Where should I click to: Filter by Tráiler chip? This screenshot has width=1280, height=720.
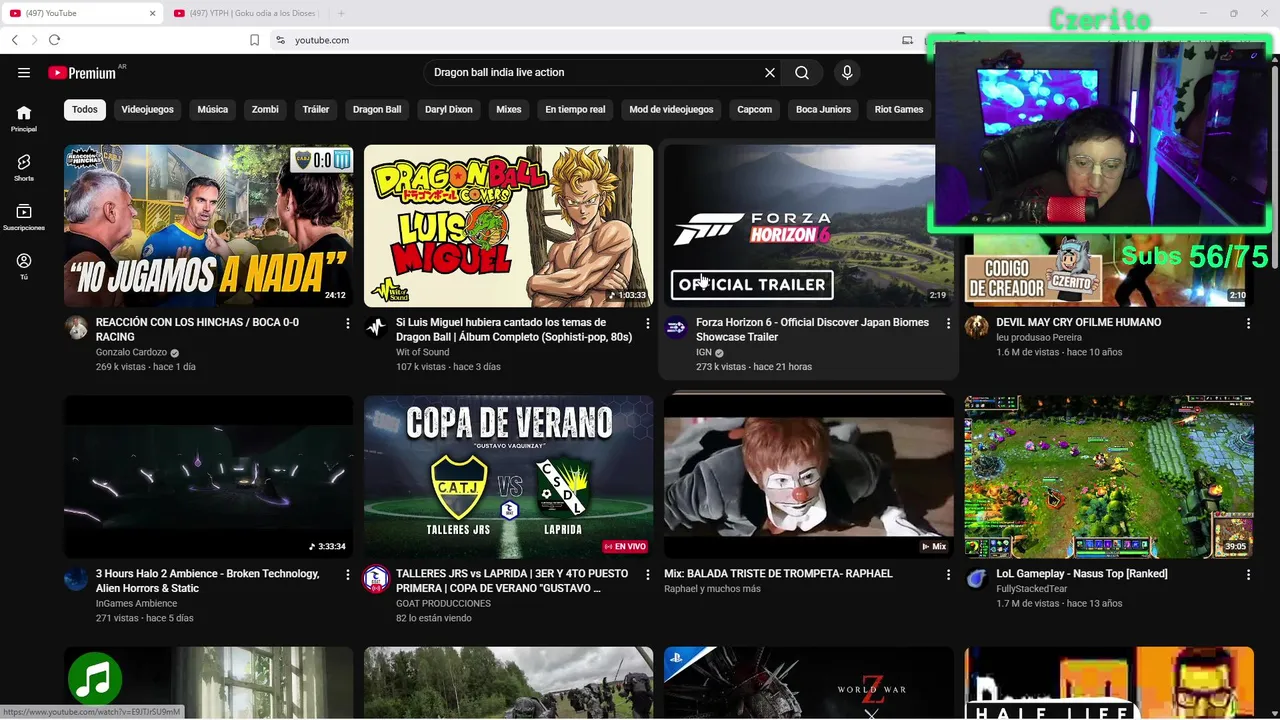[316, 109]
